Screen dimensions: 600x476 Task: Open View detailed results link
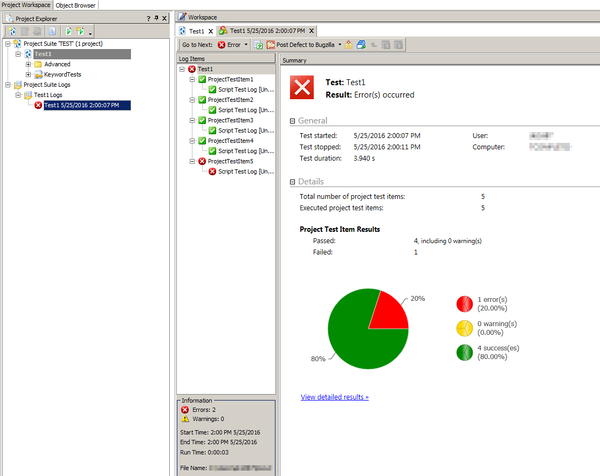point(334,397)
